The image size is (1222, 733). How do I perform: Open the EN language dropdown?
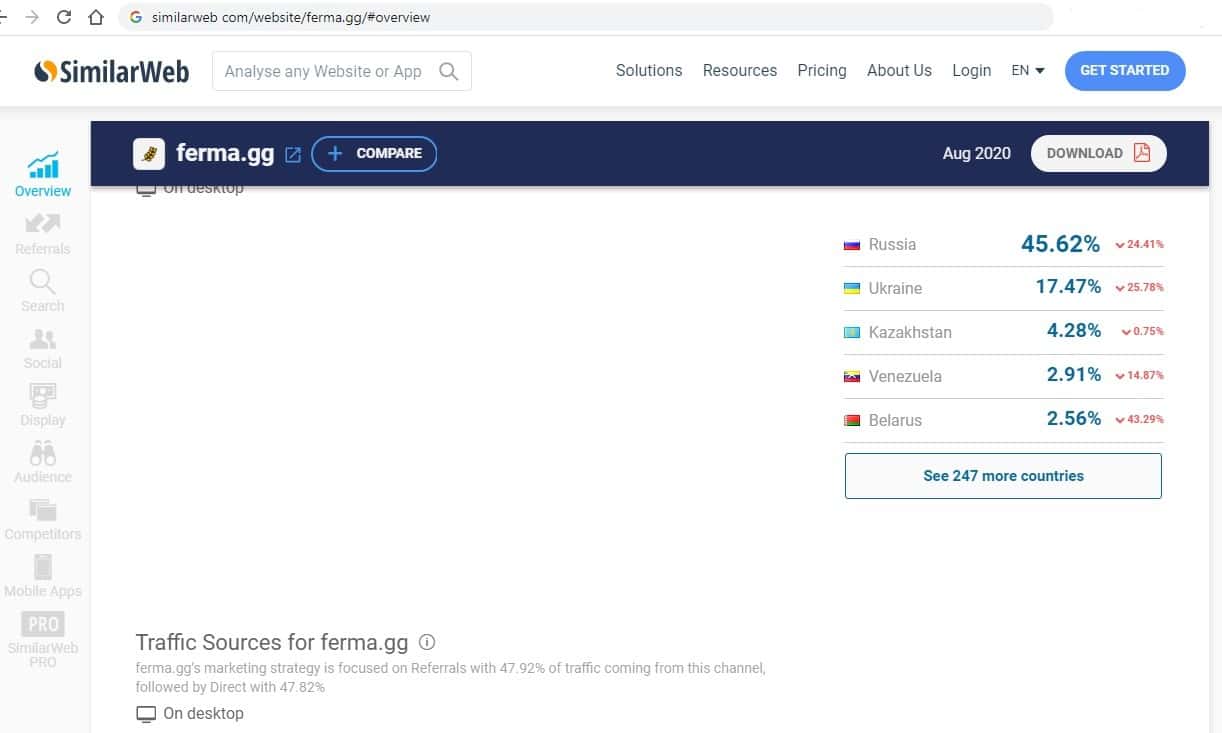click(x=1028, y=71)
